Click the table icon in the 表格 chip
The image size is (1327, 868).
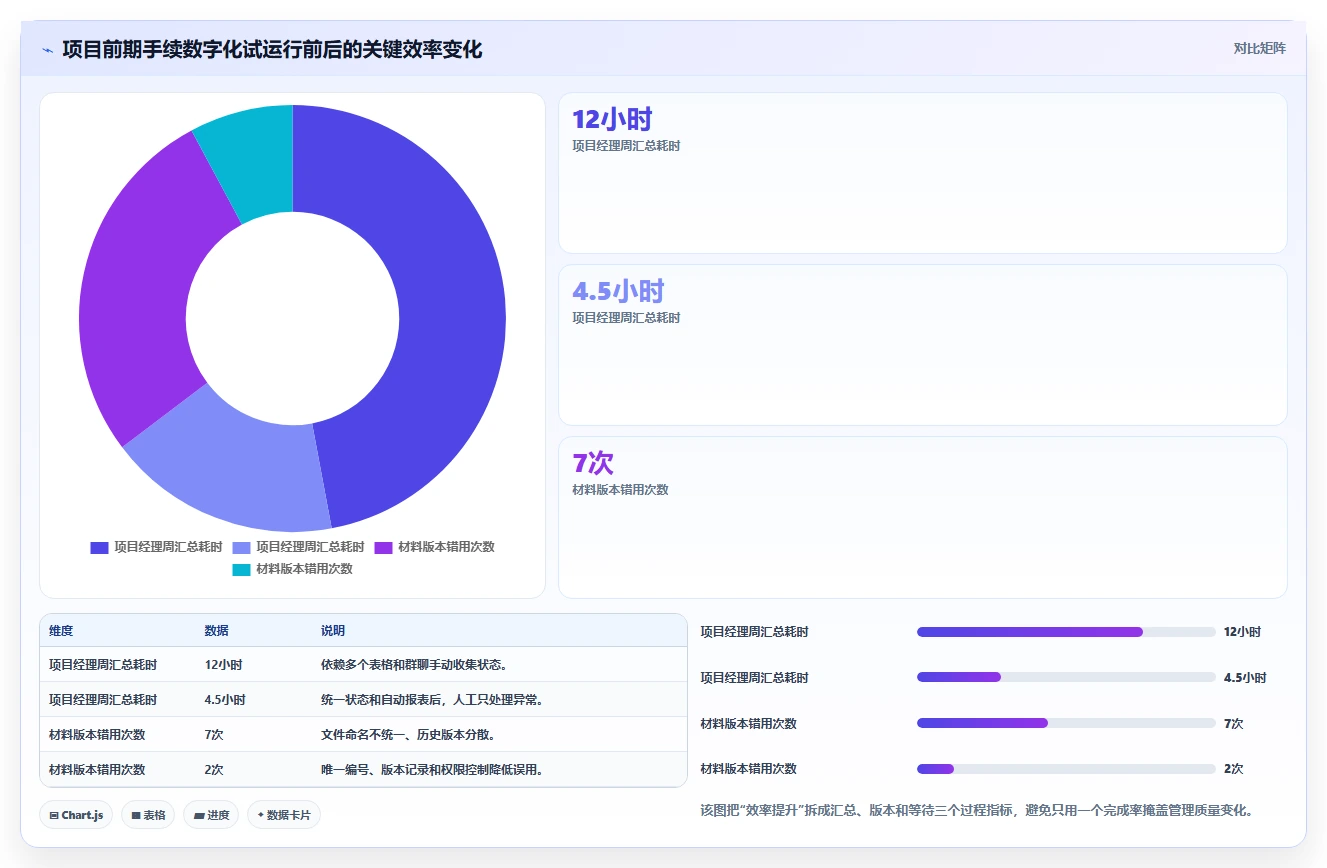[136, 816]
